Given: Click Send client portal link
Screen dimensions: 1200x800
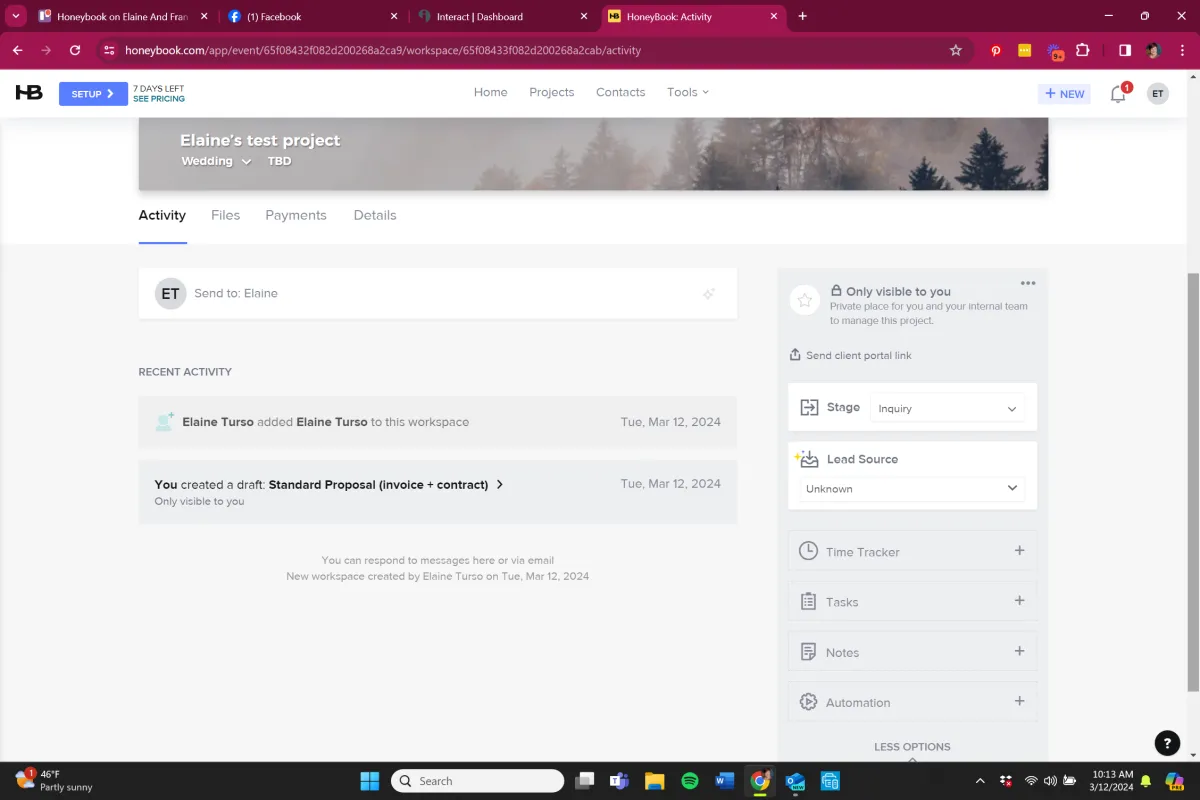Looking at the screenshot, I should coord(850,355).
